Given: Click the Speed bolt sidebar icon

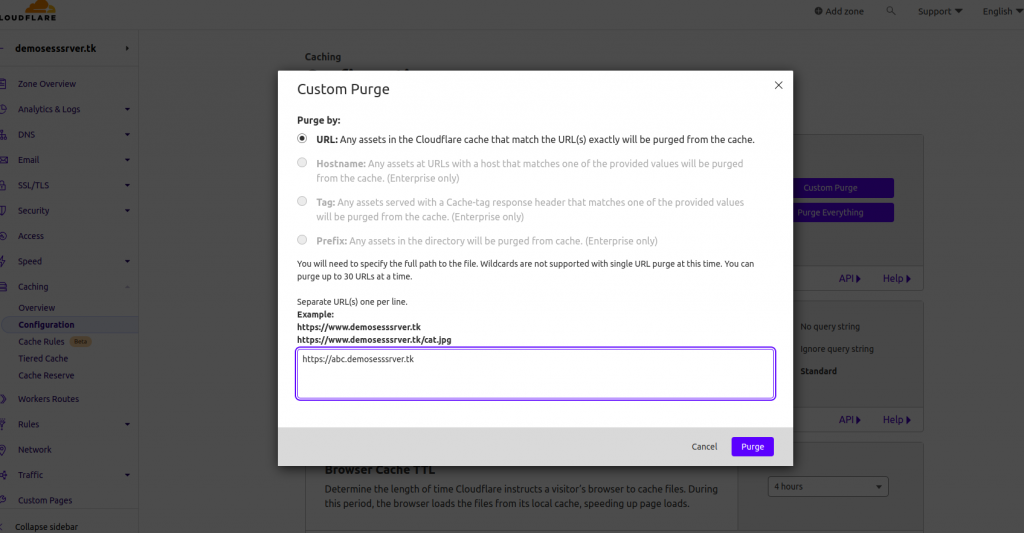Looking at the screenshot, I should 3,261.
